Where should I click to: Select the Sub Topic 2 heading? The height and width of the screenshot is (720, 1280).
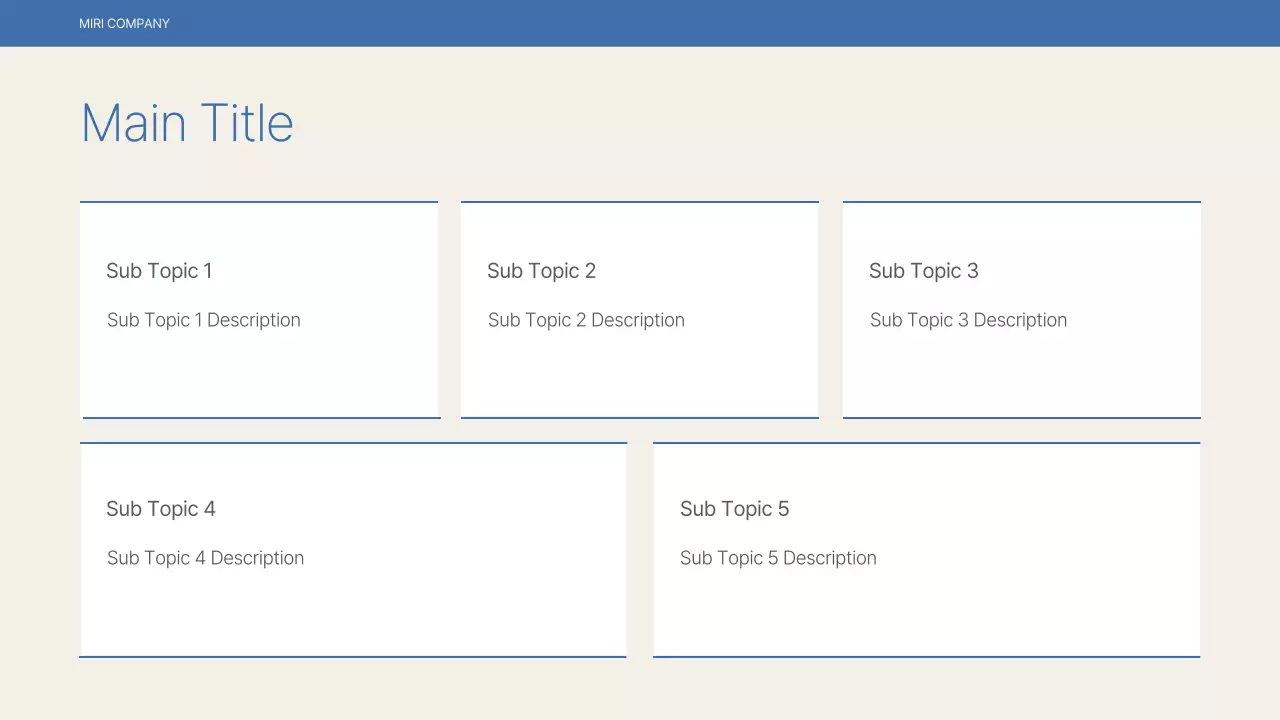[541, 271]
